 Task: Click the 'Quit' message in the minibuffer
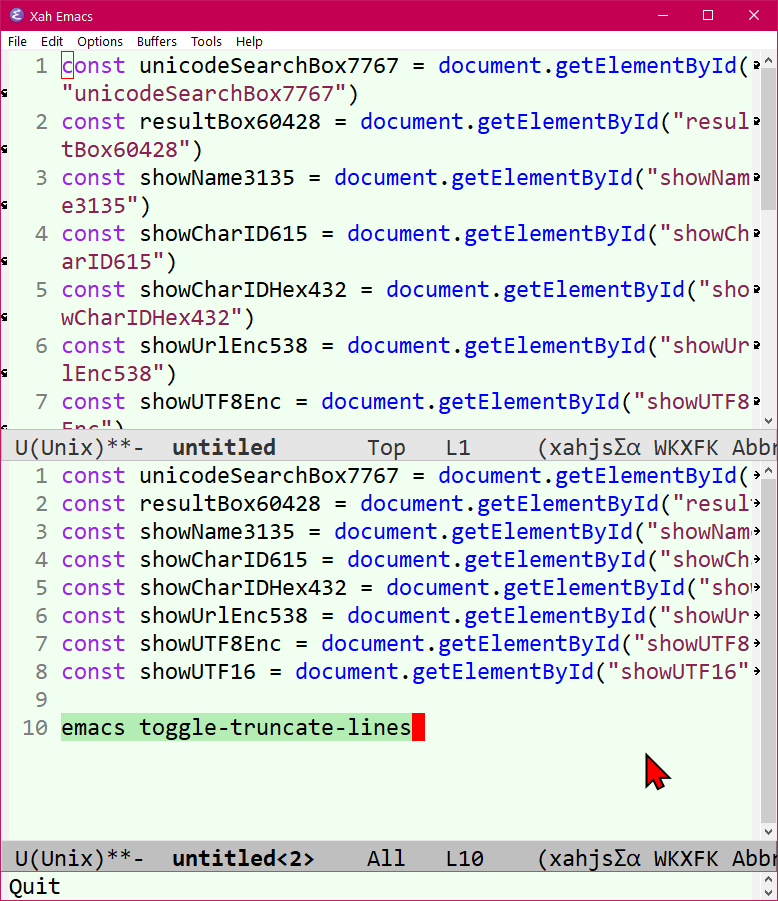coord(34,886)
